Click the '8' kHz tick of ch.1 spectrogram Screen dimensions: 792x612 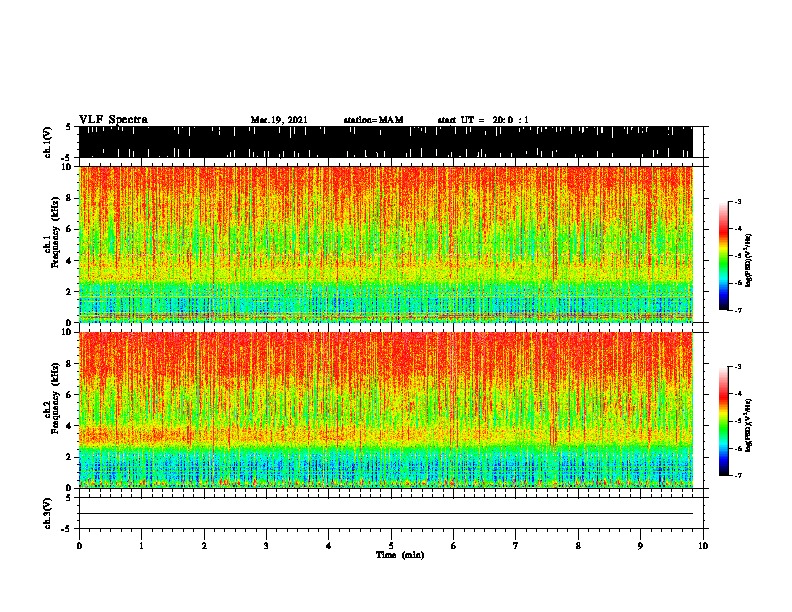coord(69,198)
